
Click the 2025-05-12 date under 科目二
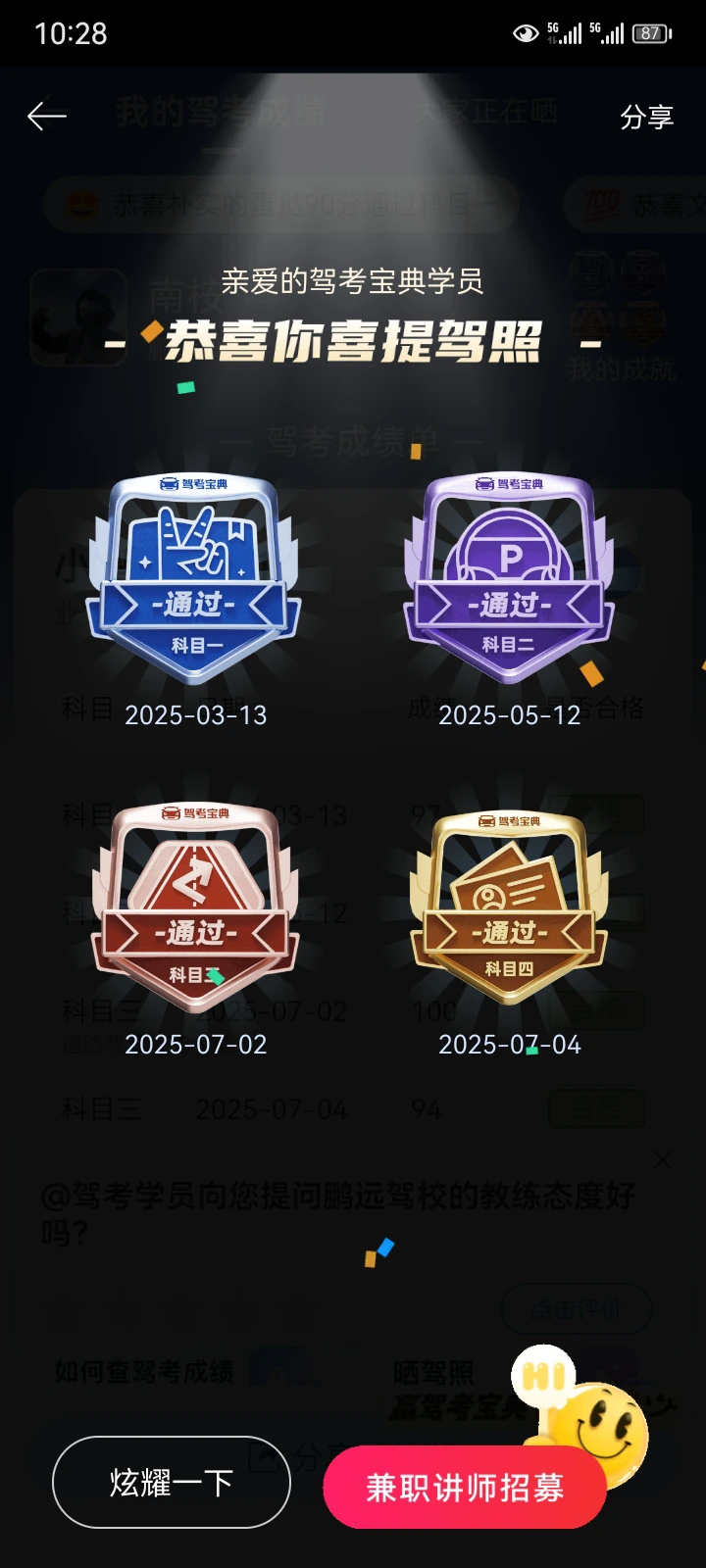[510, 715]
